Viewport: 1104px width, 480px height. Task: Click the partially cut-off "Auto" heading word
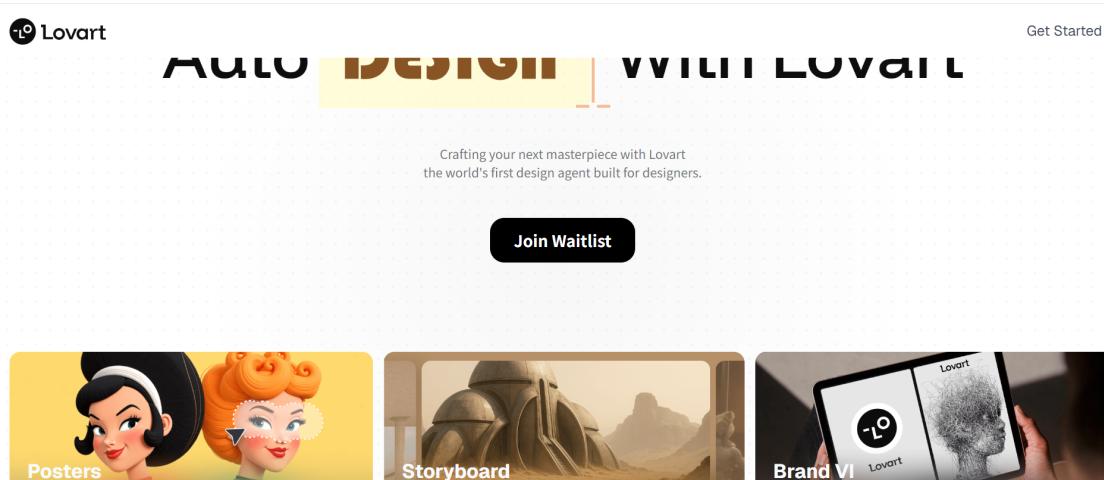pyautogui.click(x=235, y=69)
